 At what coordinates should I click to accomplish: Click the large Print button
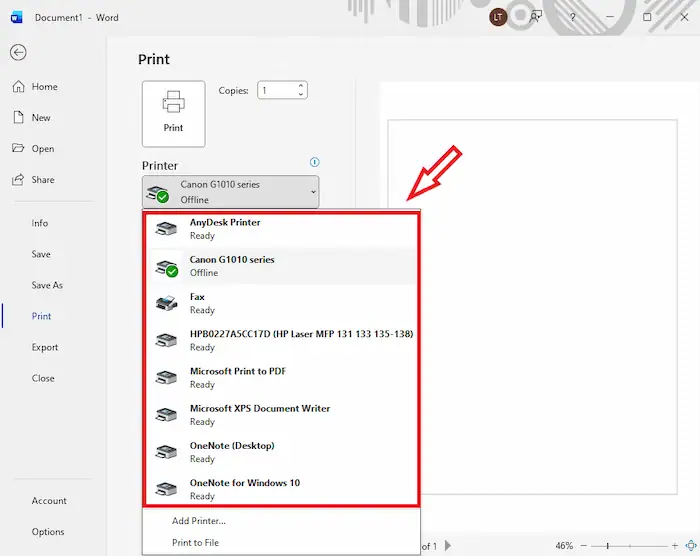(x=173, y=114)
